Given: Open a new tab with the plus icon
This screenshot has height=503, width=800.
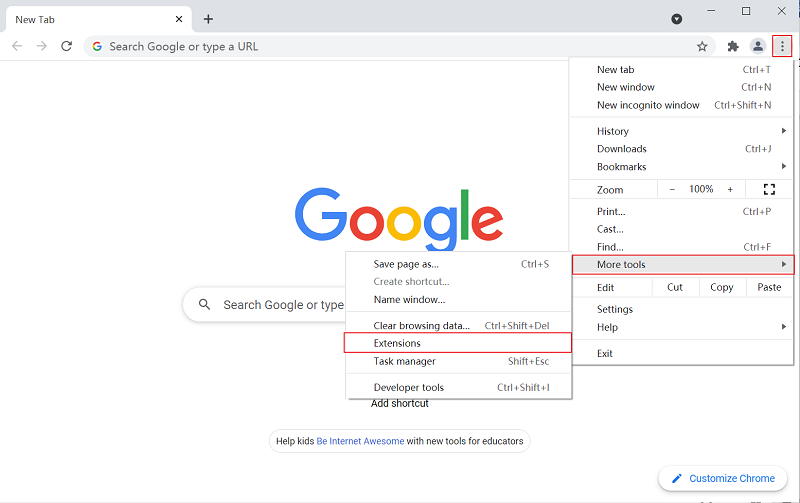Looking at the screenshot, I should tap(208, 19).
